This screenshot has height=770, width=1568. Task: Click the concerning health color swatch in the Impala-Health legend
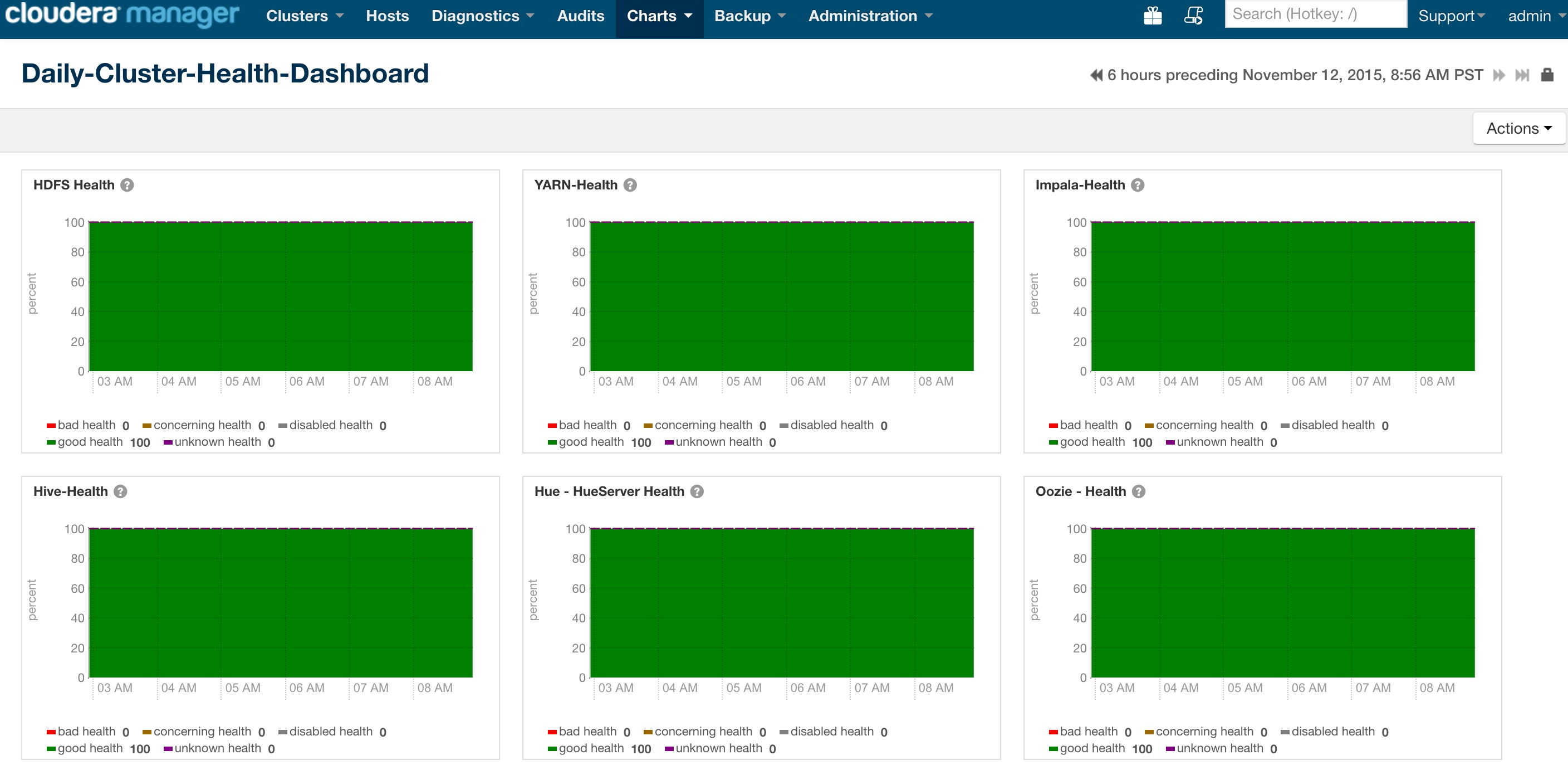(x=1149, y=426)
